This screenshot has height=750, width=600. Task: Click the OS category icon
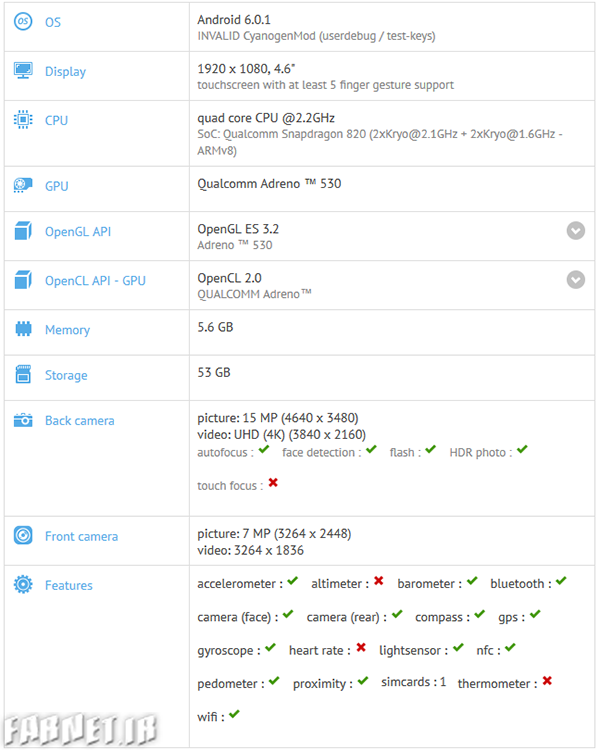click(x=23, y=22)
